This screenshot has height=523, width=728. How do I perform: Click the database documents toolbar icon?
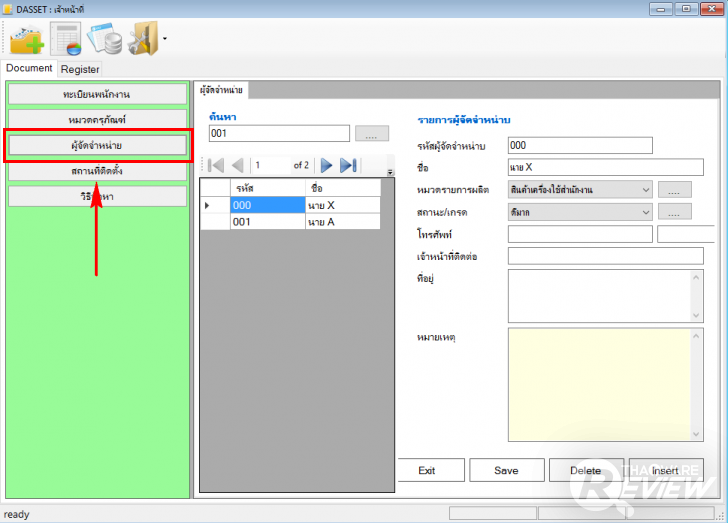click(x=105, y=38)
